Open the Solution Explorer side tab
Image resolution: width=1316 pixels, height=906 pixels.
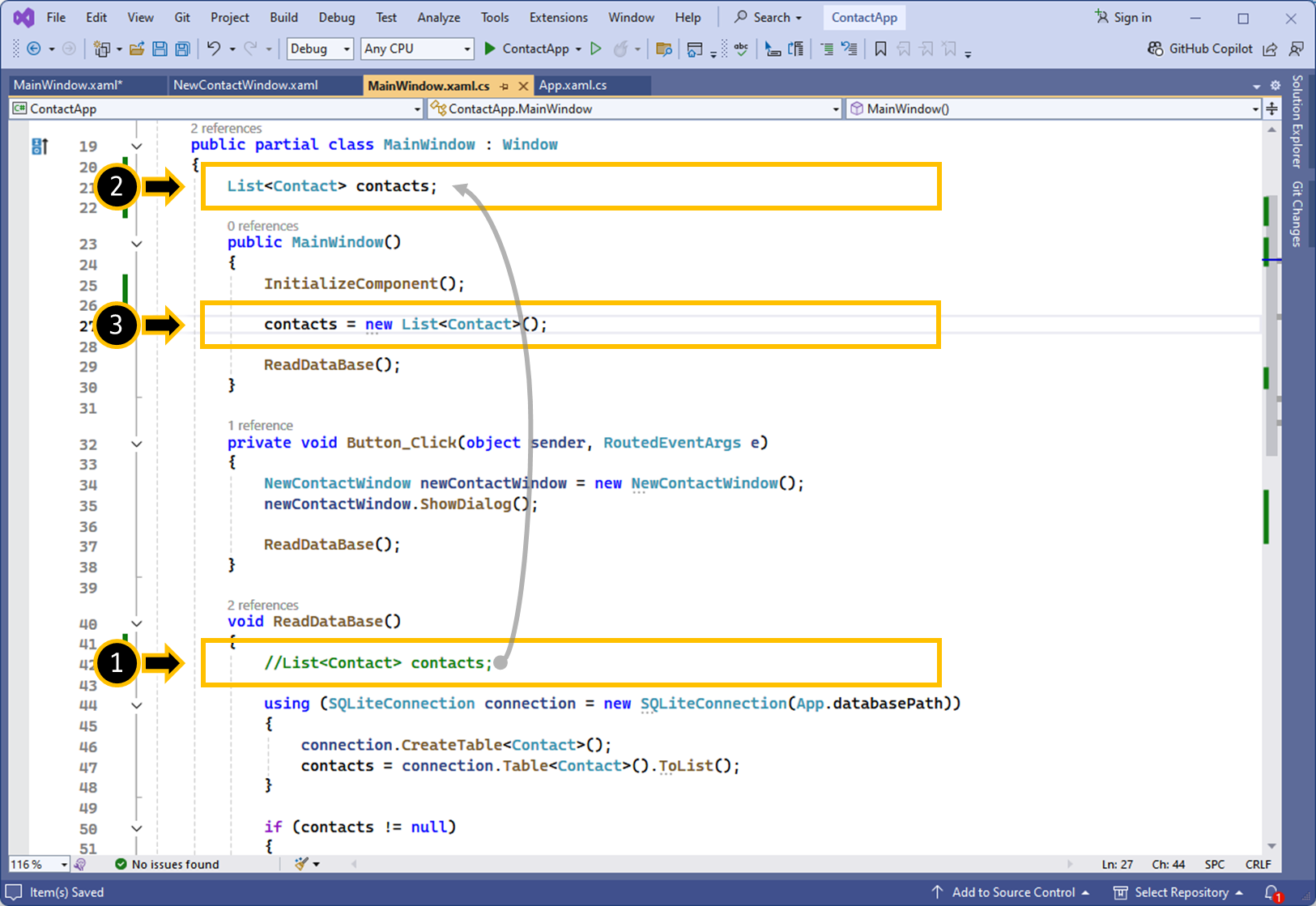point(1297,121)
